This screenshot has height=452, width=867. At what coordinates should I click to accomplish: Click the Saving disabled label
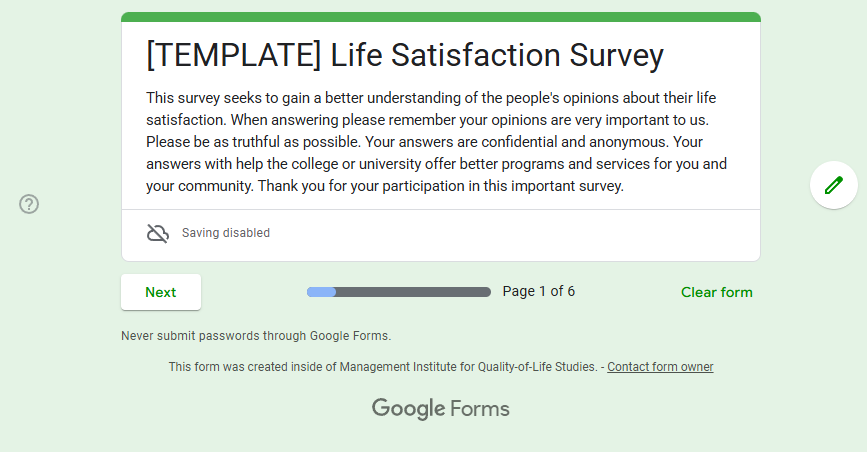click(226, 233)
